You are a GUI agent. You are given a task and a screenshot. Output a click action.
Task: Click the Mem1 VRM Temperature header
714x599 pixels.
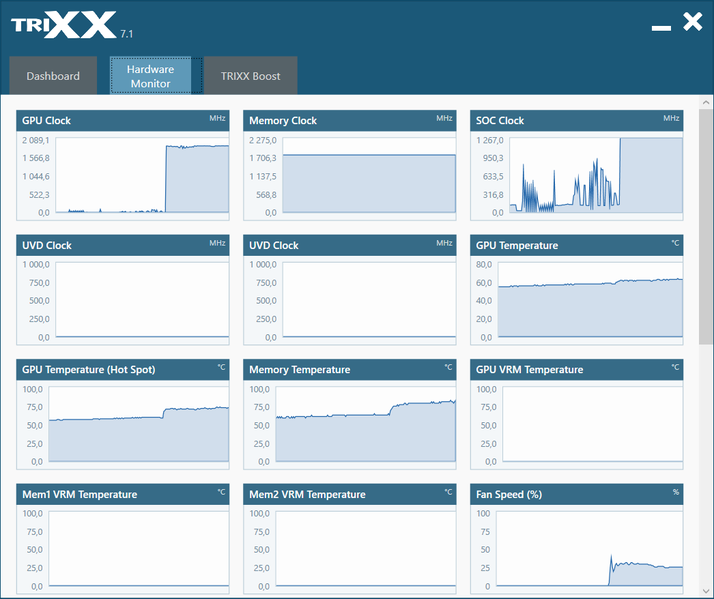(123, 494)
